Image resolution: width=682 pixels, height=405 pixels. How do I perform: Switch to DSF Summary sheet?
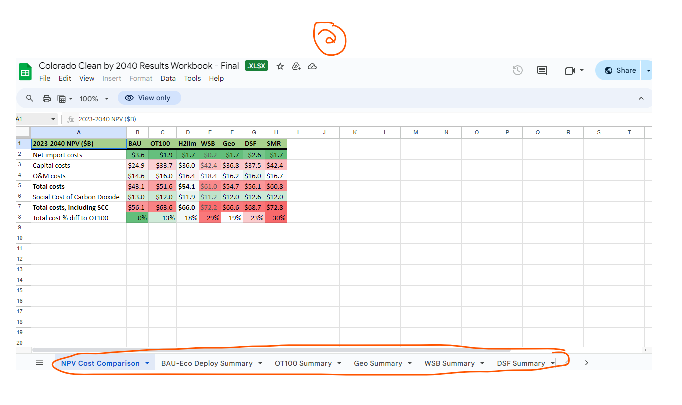521,363
